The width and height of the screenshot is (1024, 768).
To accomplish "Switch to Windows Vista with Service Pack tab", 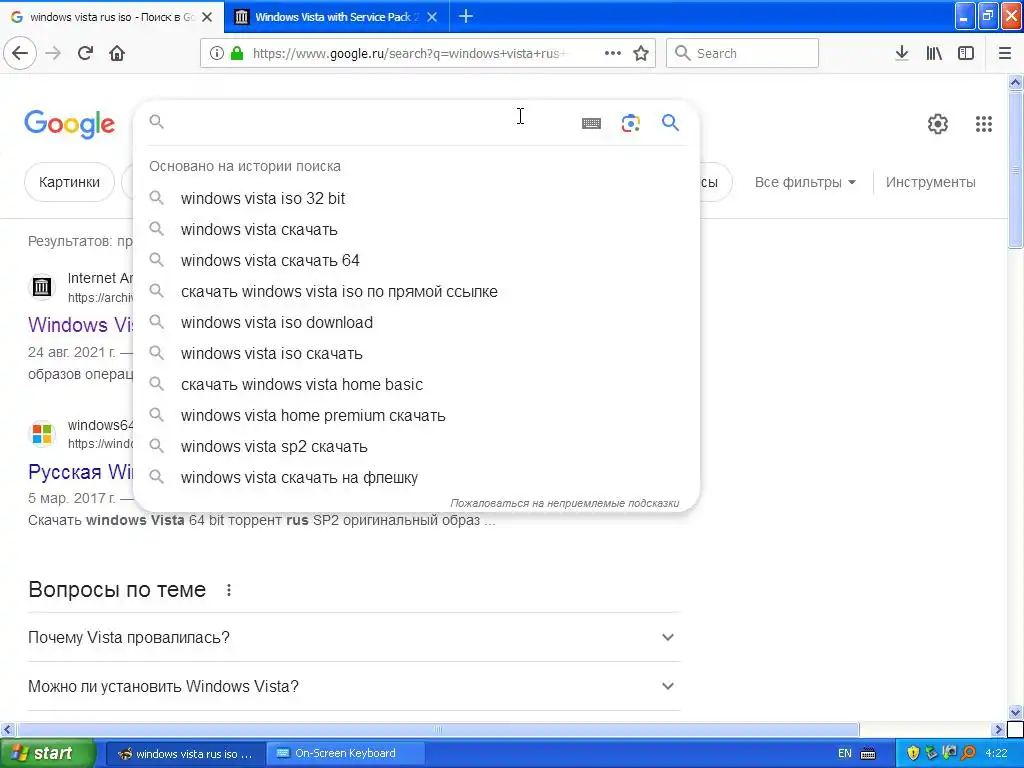I will tap(336, 17).
